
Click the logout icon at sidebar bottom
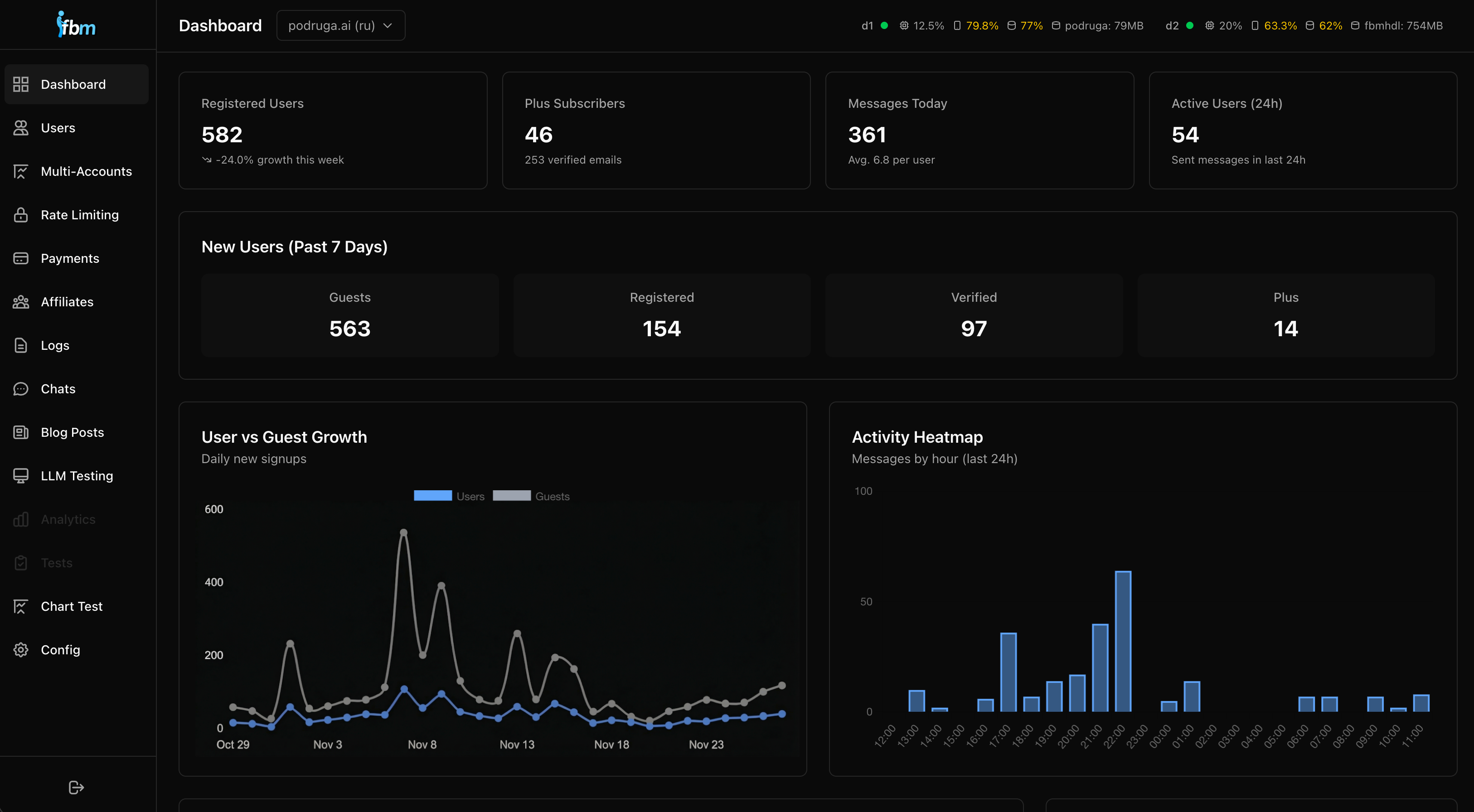click(x=76, y=787)
